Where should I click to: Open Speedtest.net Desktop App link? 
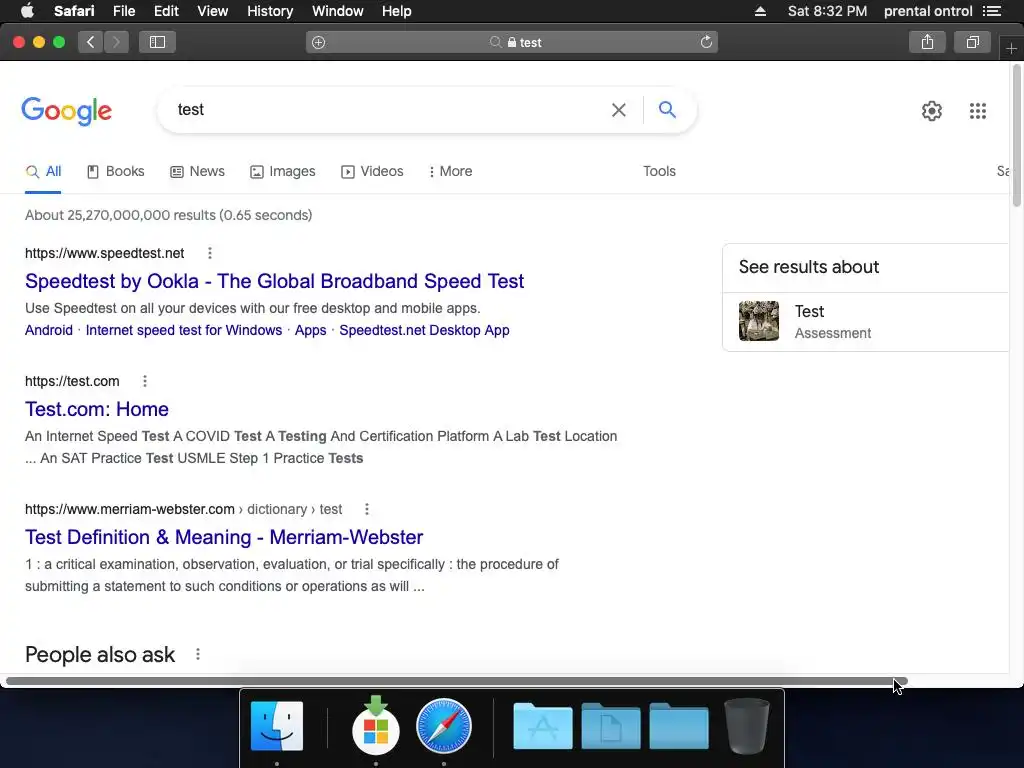pyautogui.click(x=424, y=330)
